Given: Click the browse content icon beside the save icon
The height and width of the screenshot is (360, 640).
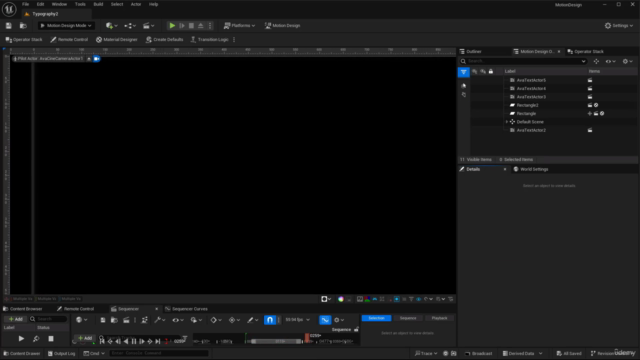Looking at the screenshot, I should point(23,26).
